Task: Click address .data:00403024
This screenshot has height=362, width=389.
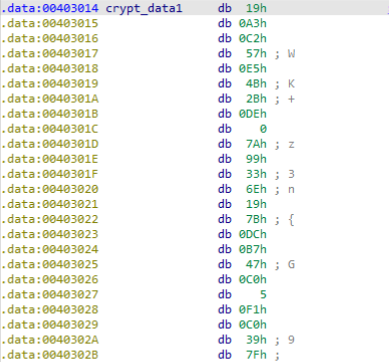Action: 50,249
